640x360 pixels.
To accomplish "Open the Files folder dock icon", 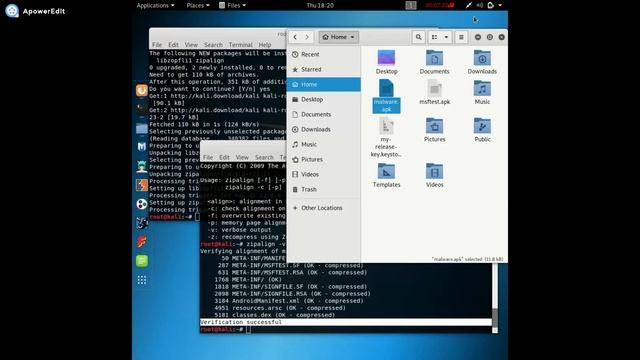I will (142, 129).
